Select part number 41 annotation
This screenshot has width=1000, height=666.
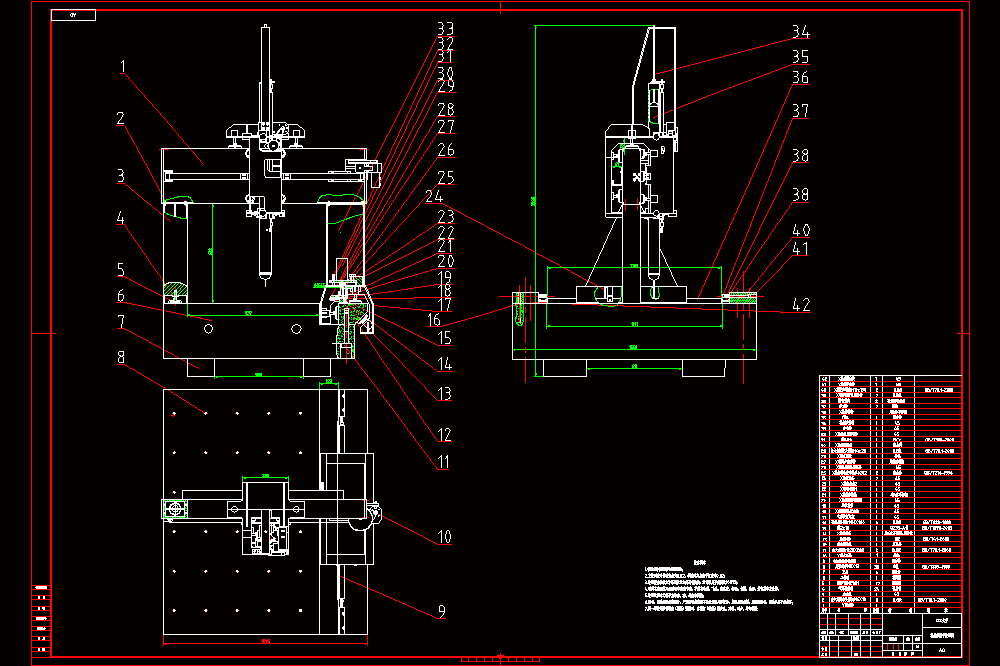click(x=801, y=249)
